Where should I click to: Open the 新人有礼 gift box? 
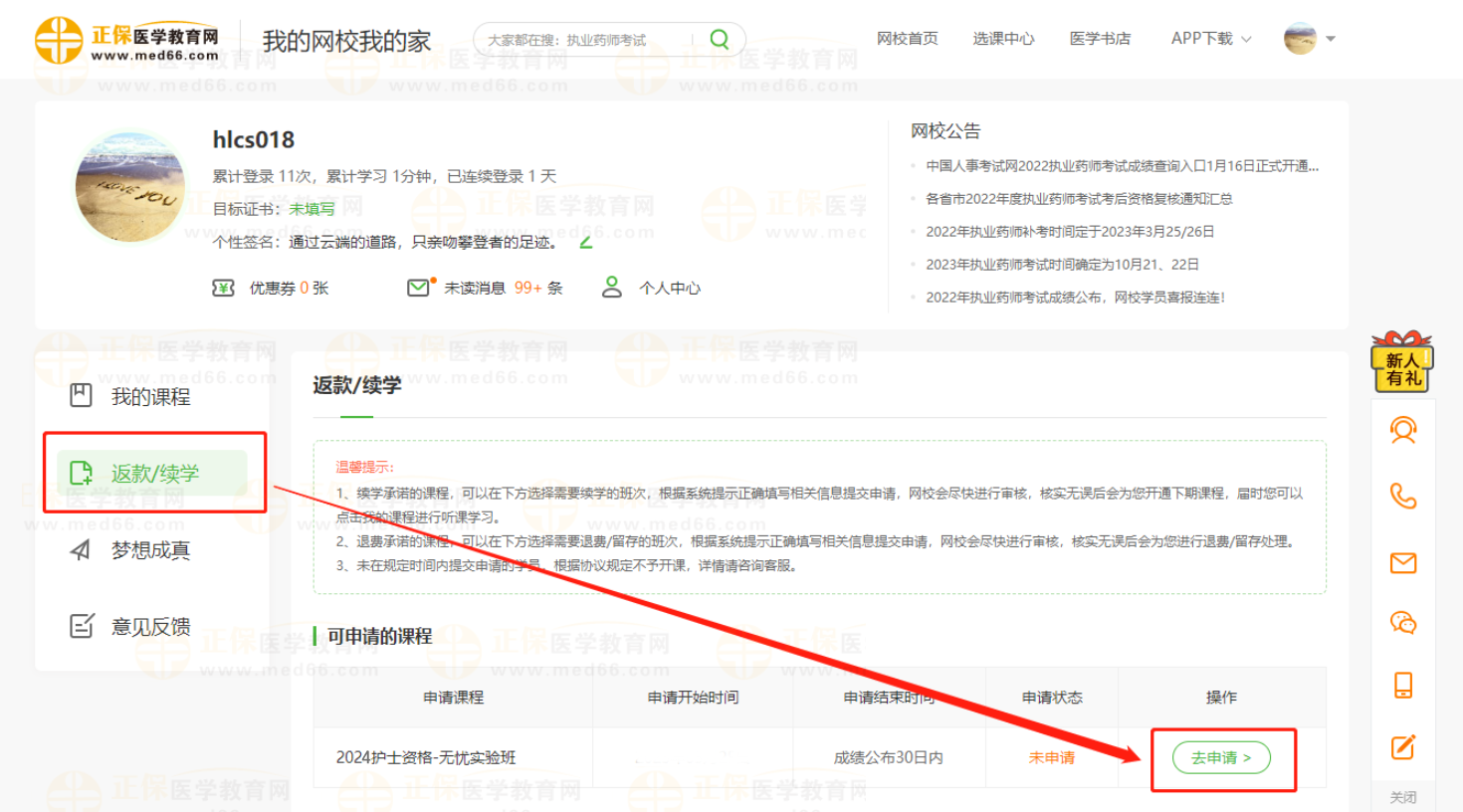(1401, 362)
